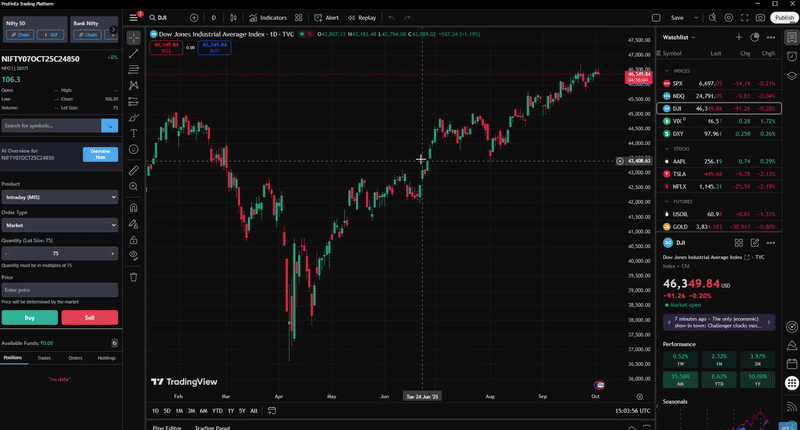The image size is (800, 430).
Task: Open the D interval selector
Action: (214, 17)
